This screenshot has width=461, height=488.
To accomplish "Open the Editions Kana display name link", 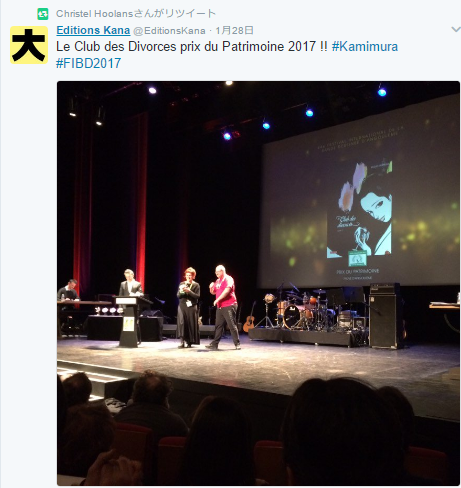I will point(93,30).
